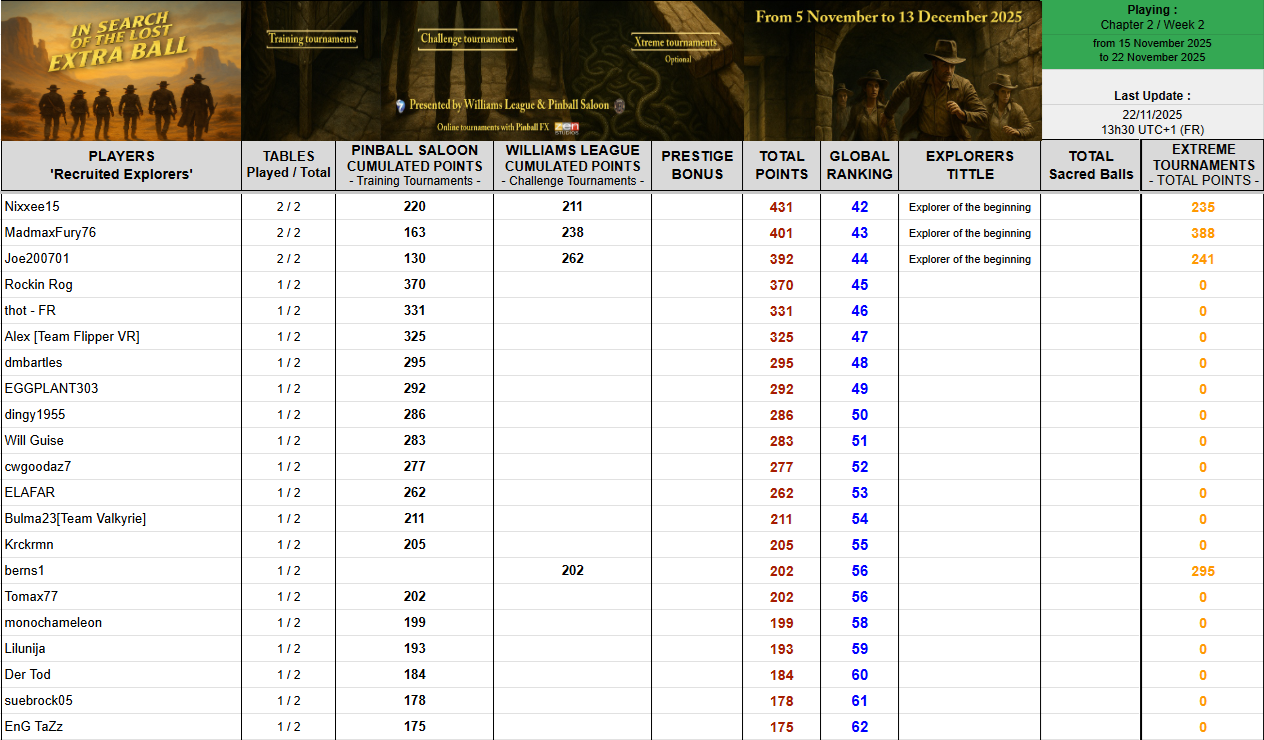Viewport: 1264px width, 740px height.
Task: Click the EXTREME TOURNAMENTS total points header
Action: click(x=1202, y=165)
